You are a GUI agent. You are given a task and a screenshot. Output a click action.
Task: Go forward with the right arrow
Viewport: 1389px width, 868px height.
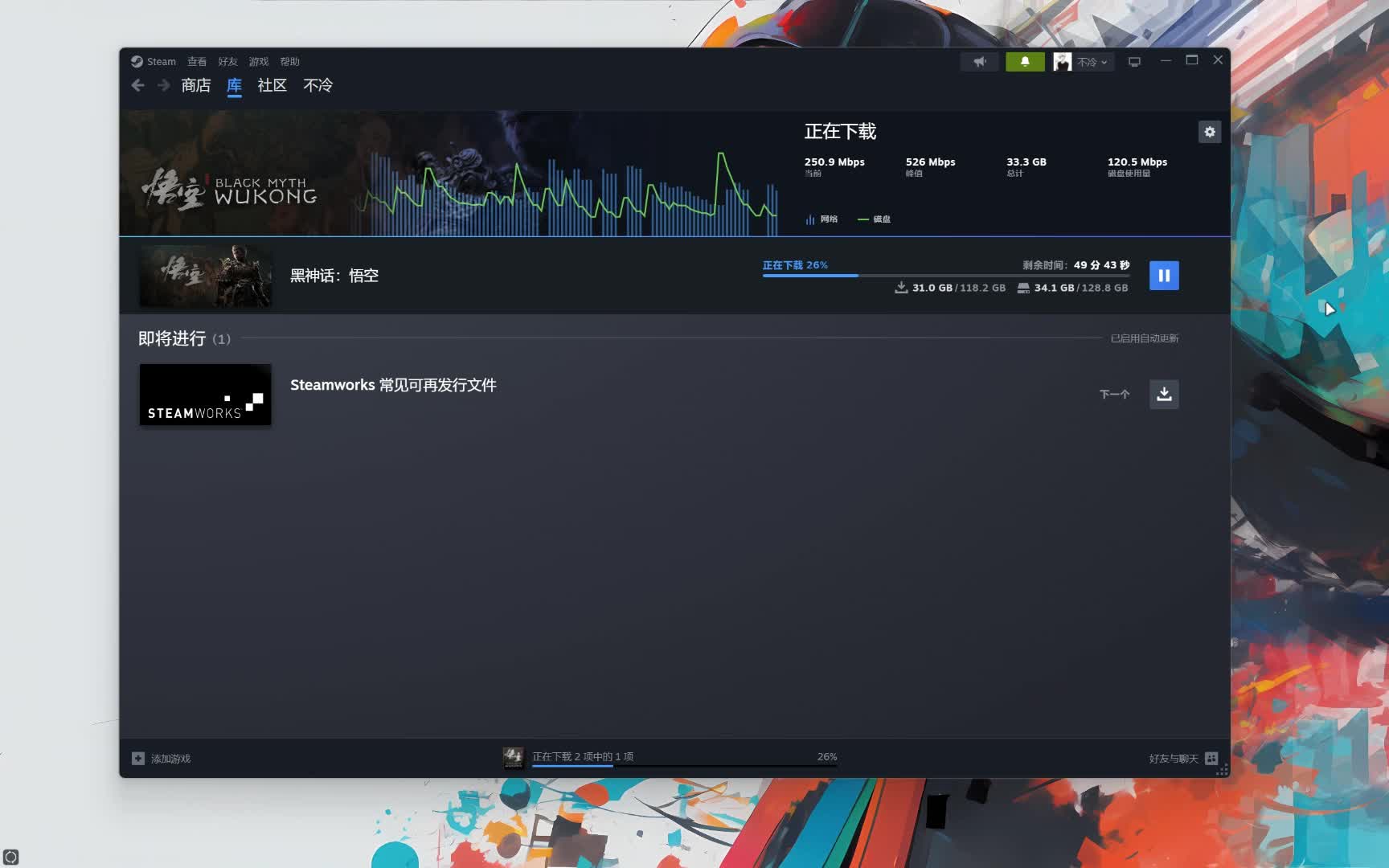[164, 85]
